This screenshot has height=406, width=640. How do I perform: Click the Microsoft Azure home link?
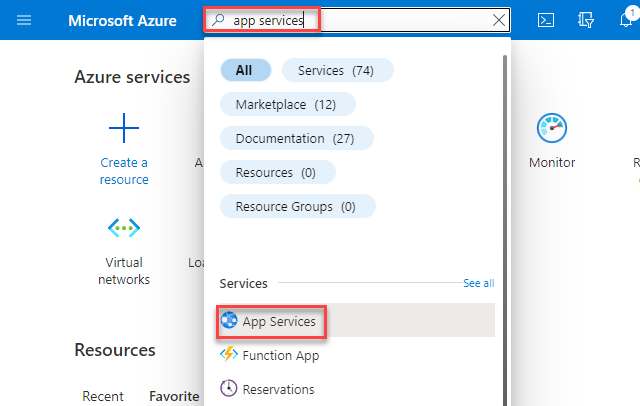pyautogui.click(x=123, y=20)
